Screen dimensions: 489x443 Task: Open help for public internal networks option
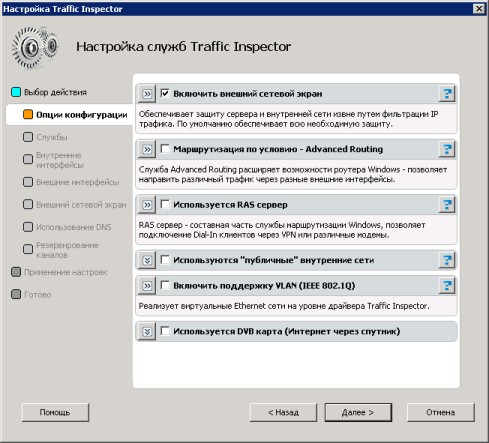[x=447, y=260]
